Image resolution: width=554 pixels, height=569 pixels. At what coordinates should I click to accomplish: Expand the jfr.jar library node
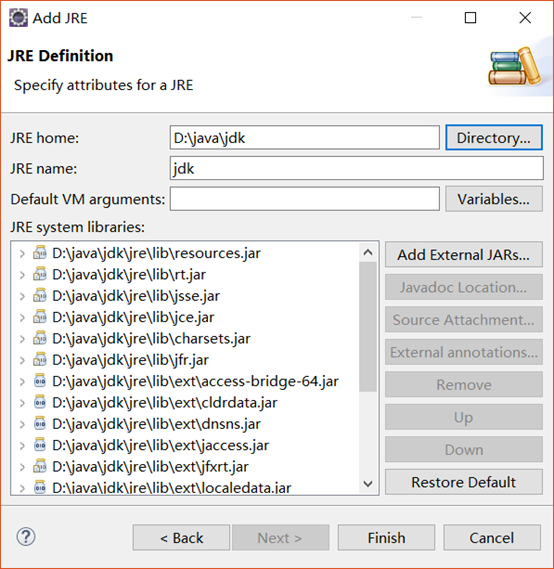tap(22, 360)
